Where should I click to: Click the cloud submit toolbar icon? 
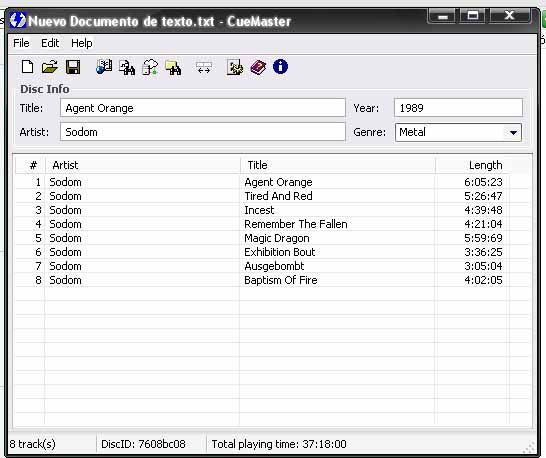pyautogui.click(x=150, y=67)
